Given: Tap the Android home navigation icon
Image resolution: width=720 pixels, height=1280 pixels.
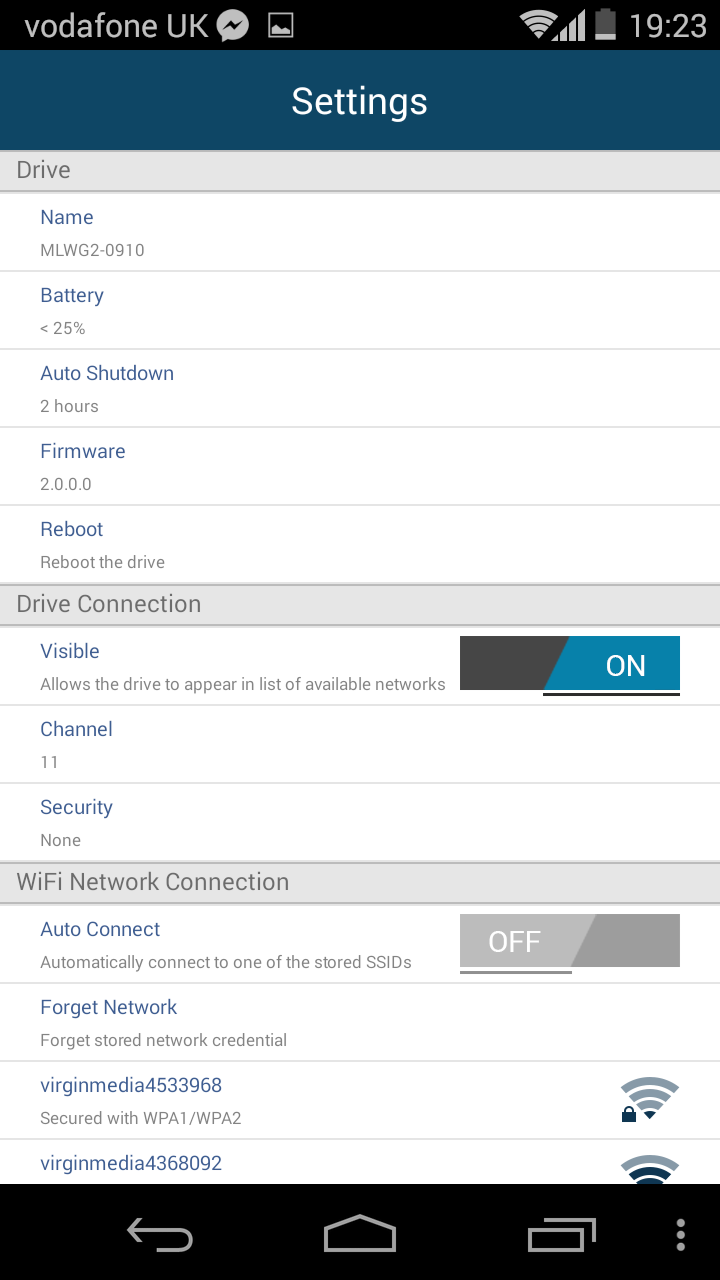Looking at the screenshot, I should 360,1234.
